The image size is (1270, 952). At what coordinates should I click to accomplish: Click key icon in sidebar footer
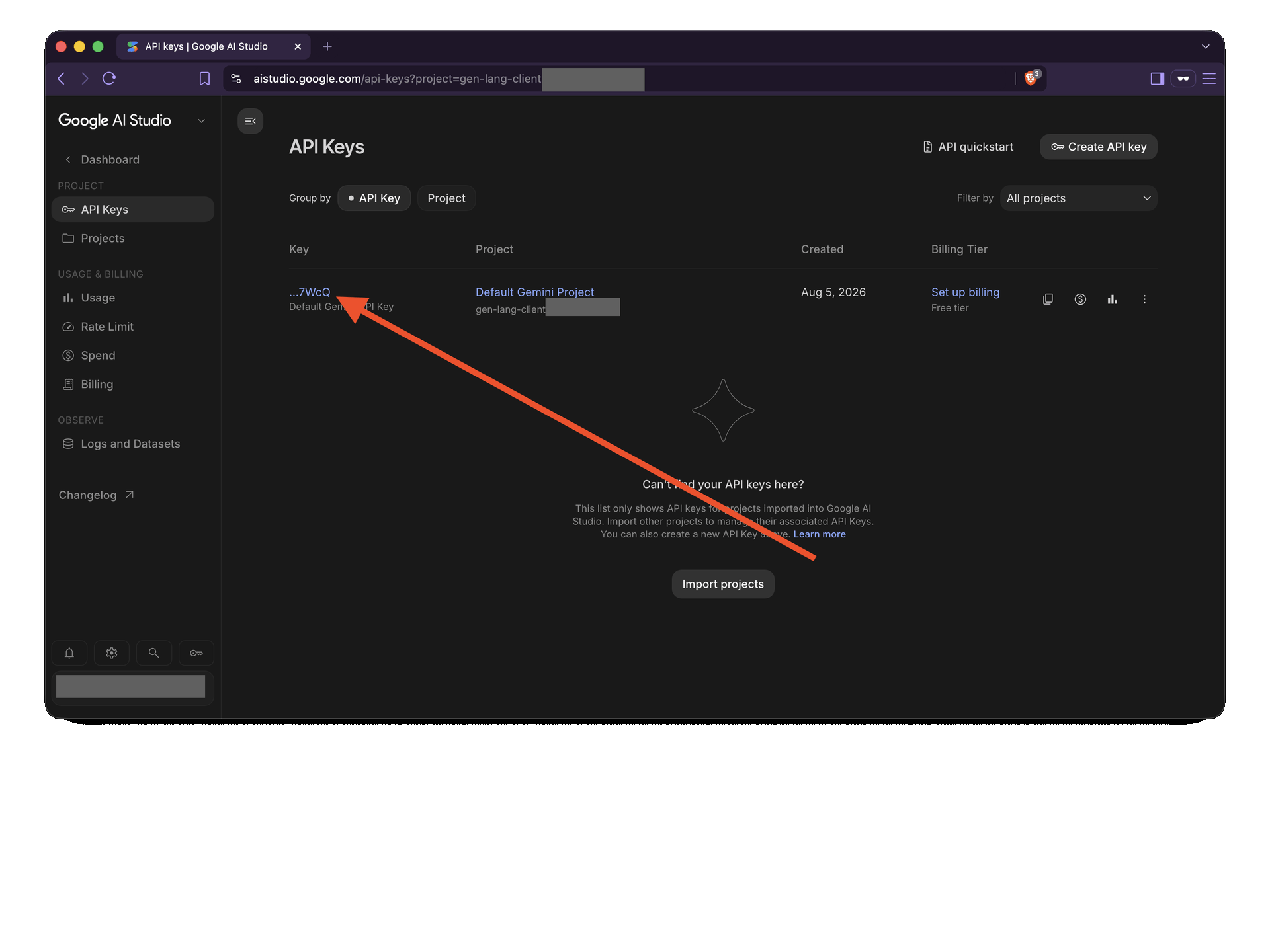[196, 653]
